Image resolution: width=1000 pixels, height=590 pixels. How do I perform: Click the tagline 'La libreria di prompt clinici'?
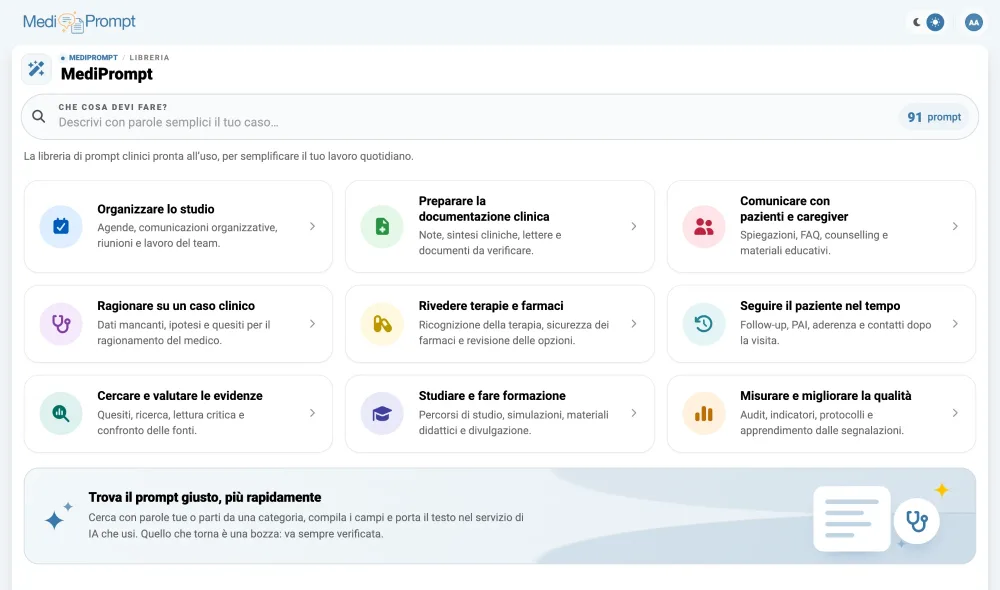coord(219,156)
